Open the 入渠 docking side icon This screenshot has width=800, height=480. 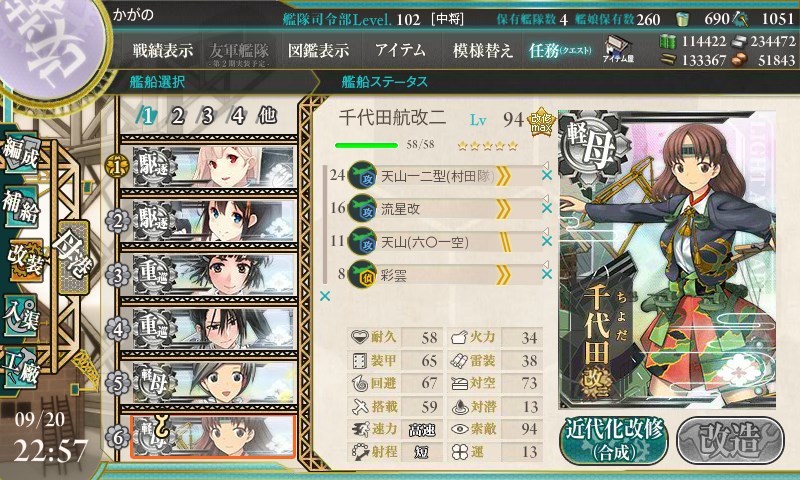pyautogui.click(x=21, y=316)
